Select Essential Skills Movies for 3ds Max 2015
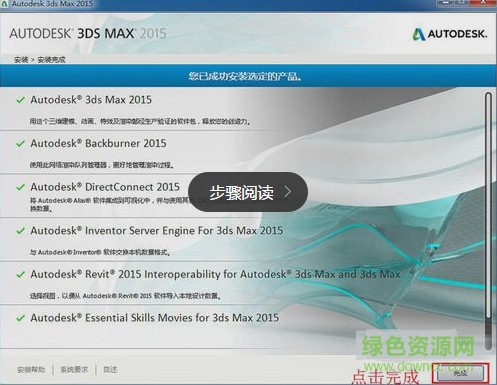The width and height of the screenshot is (497, 385). (x=155, y=318)
